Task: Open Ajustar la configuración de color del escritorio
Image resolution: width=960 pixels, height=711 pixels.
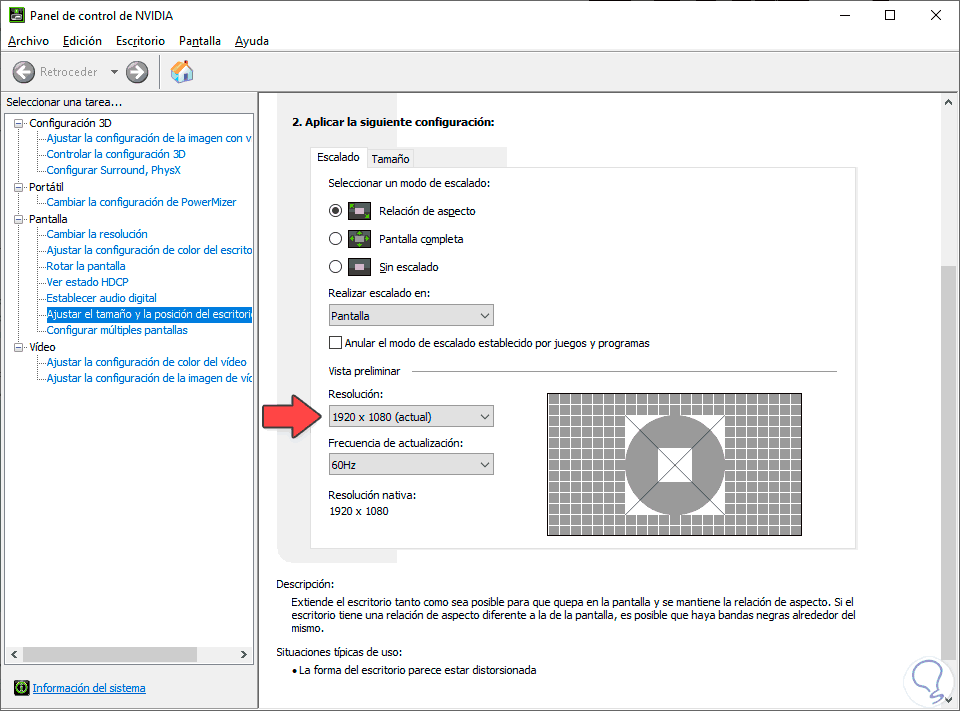Action: click(x=149, y=250)
